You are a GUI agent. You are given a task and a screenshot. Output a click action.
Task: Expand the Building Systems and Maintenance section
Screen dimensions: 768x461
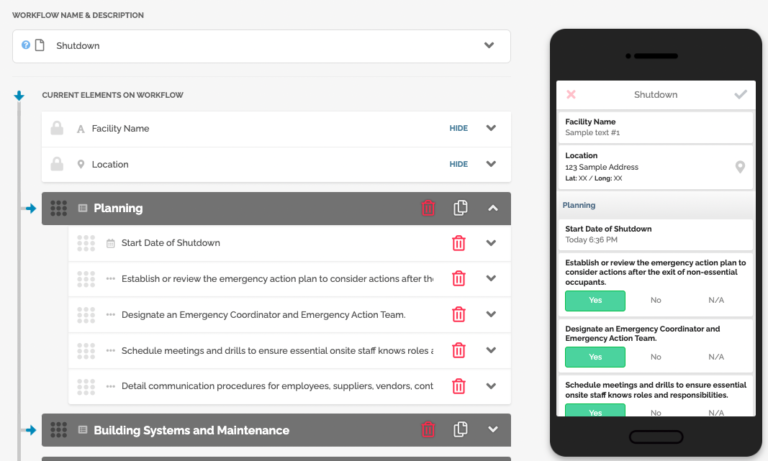(x=492, y=430)
